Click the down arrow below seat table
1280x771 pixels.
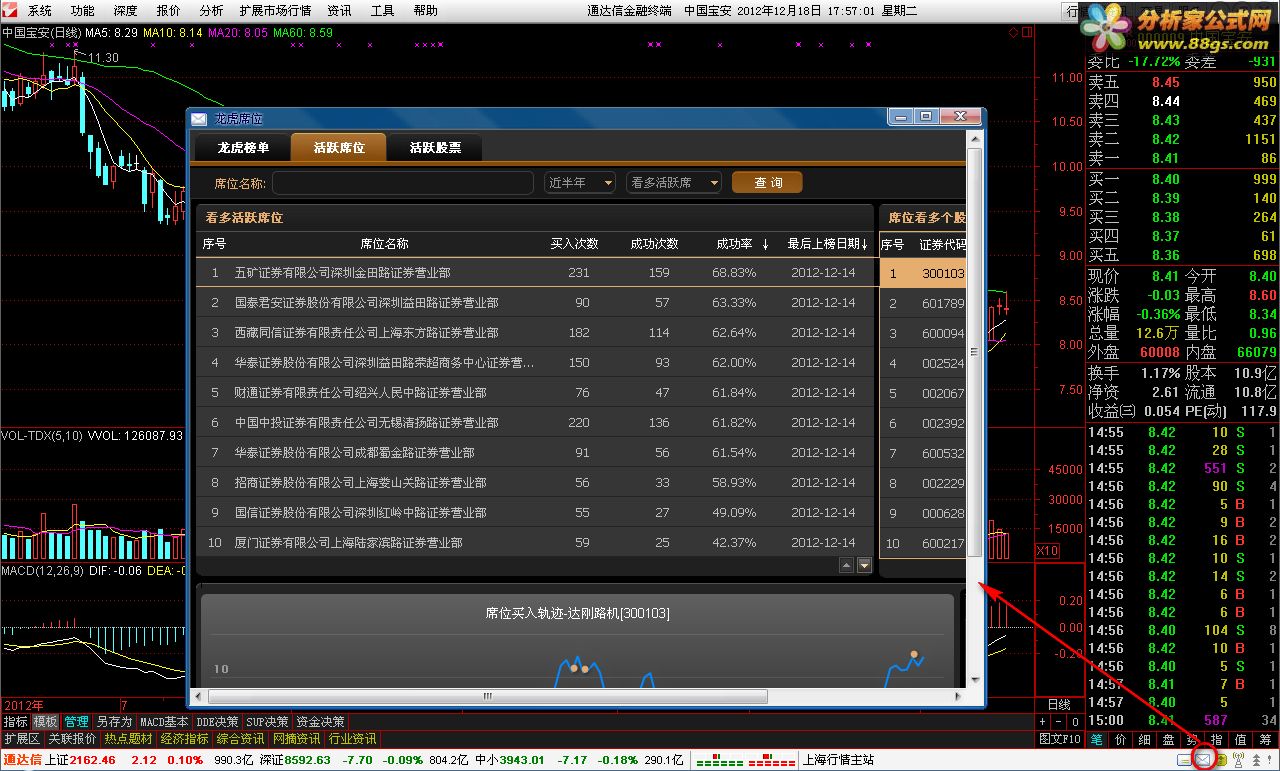pos(864,565)
